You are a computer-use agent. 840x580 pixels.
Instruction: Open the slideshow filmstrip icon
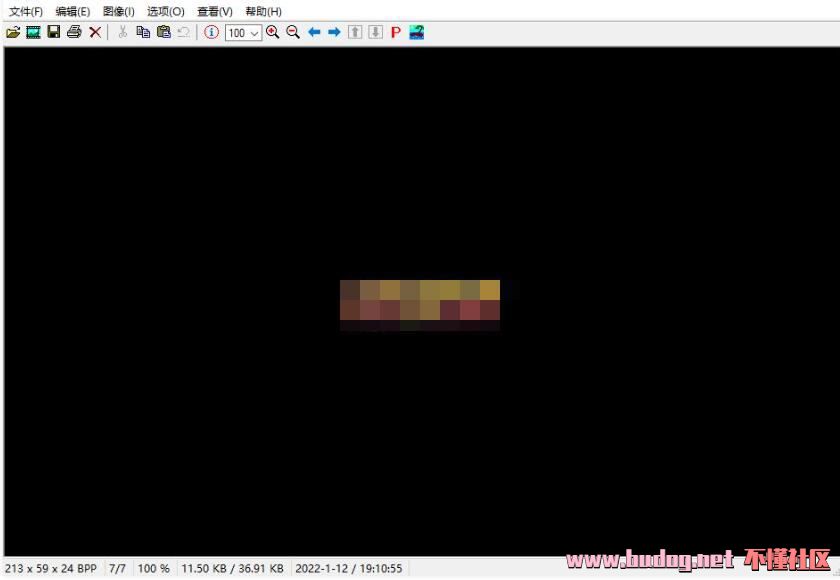pyautogui.click(x=33, y=32)
